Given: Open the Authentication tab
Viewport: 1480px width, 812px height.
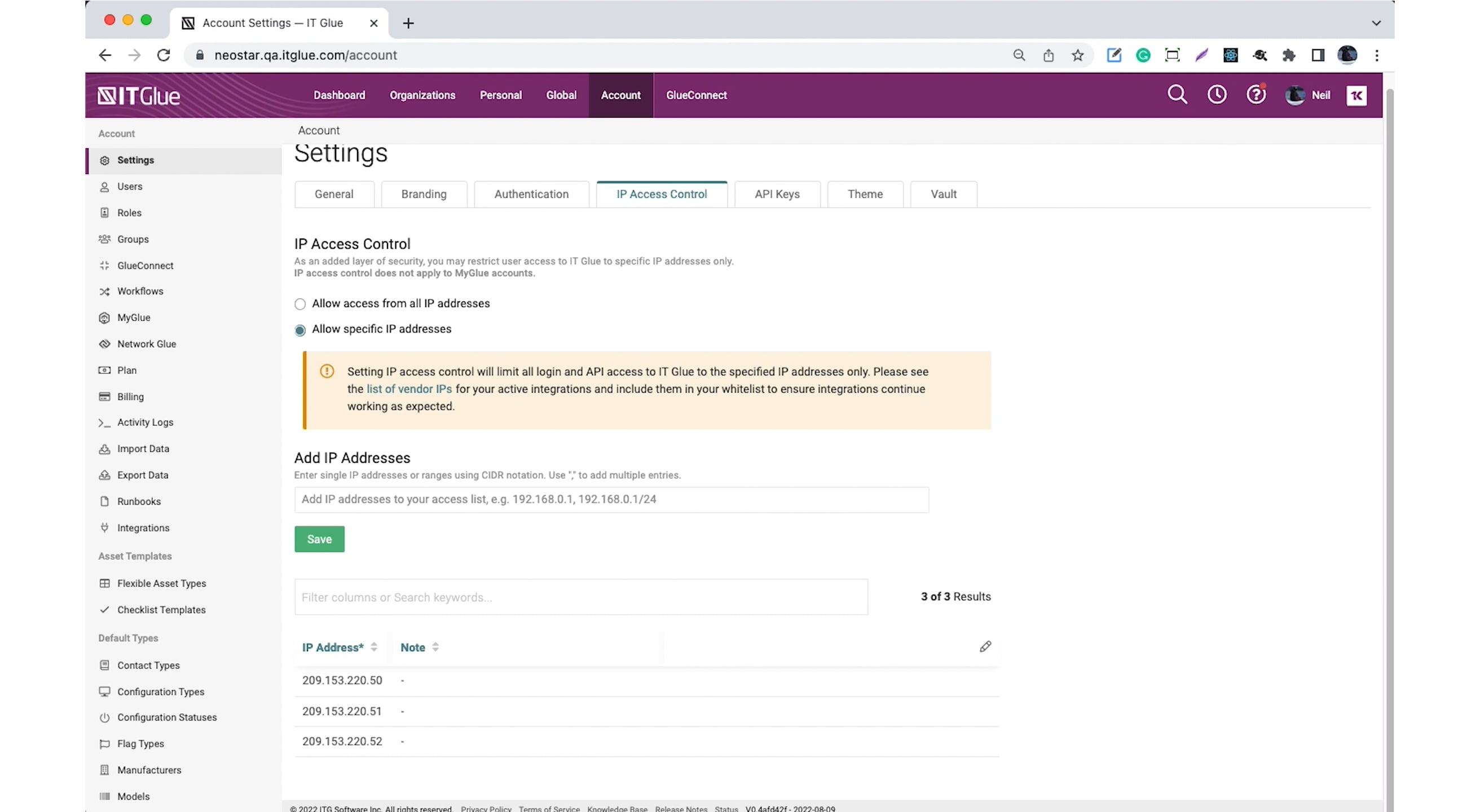Looking at the screenshot, I should coord(531,194).
